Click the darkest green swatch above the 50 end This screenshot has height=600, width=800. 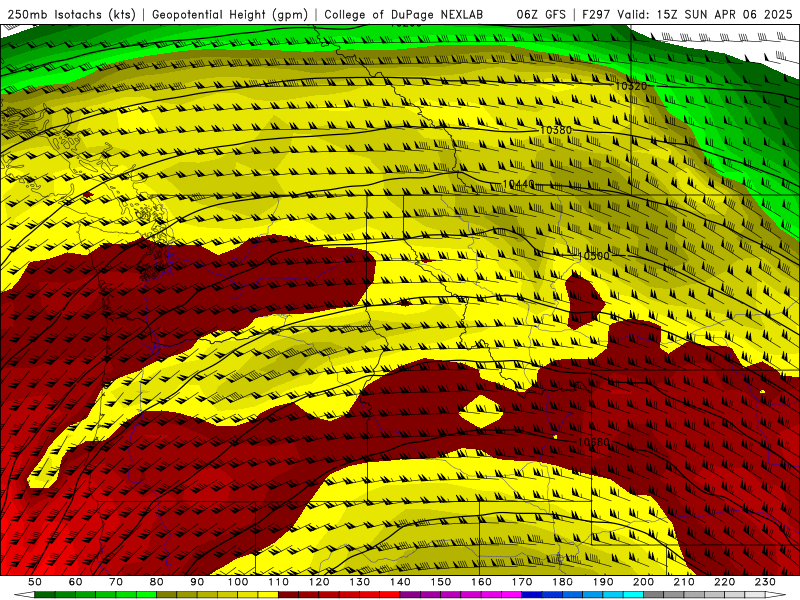45,595
